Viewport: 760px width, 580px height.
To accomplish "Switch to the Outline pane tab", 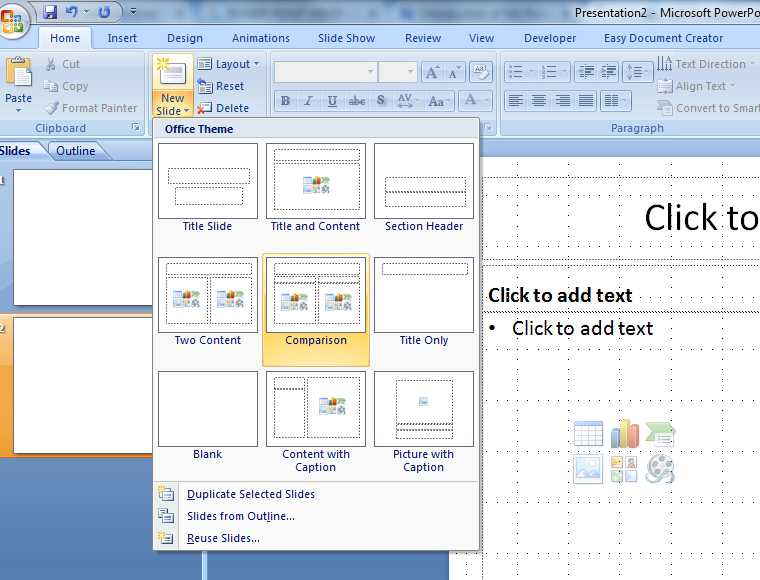I will point(75,151).
